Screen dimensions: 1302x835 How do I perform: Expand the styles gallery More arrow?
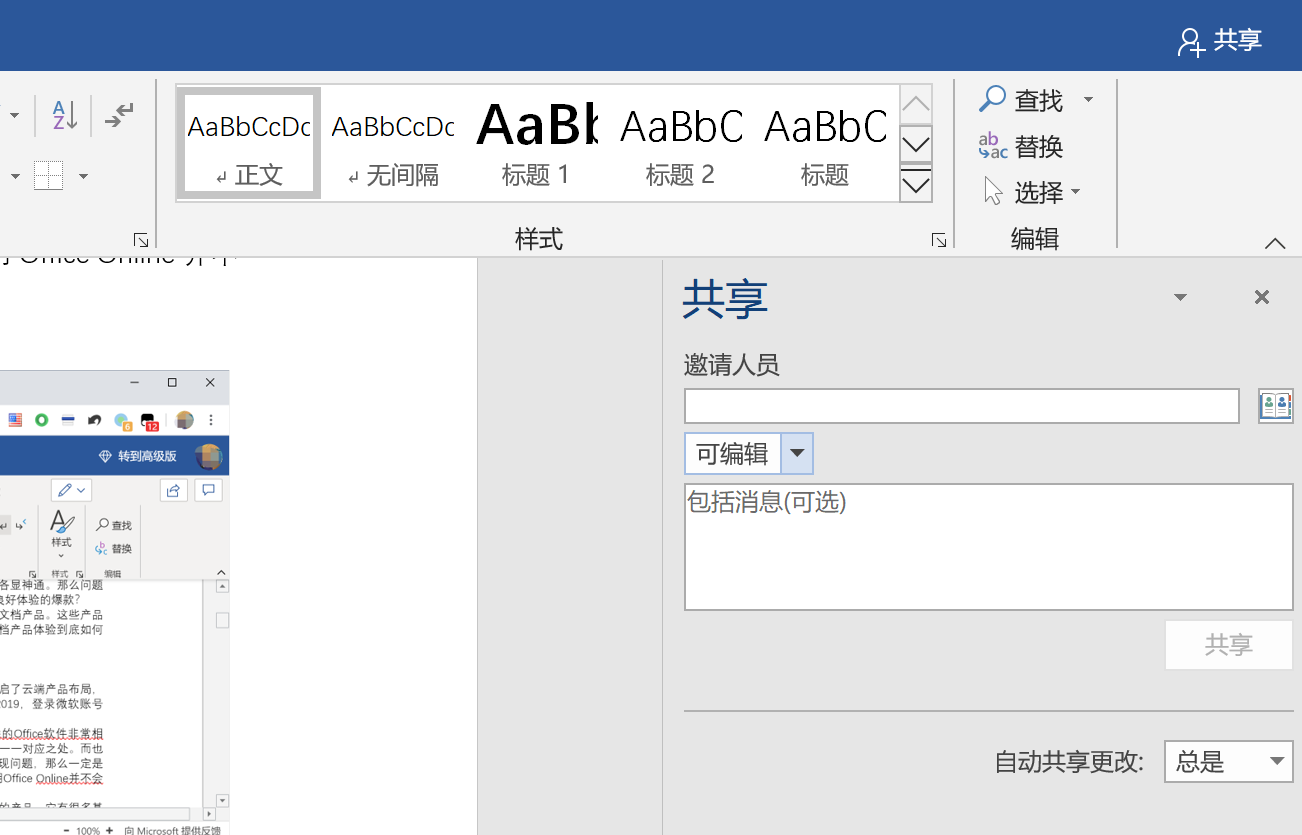click(916, 184)
